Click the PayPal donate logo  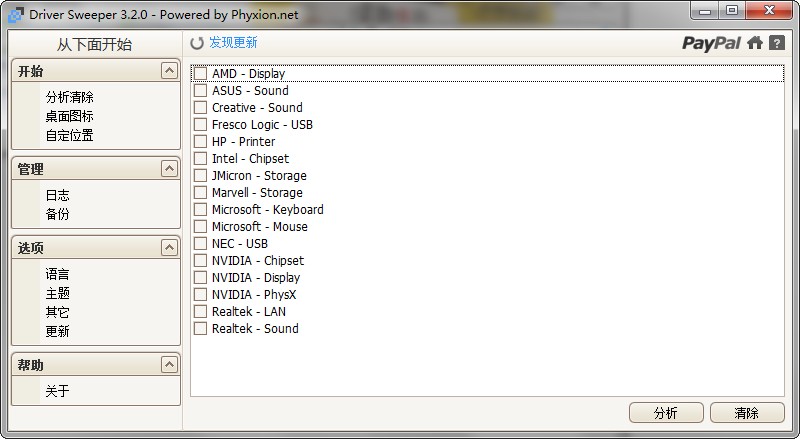711,43
